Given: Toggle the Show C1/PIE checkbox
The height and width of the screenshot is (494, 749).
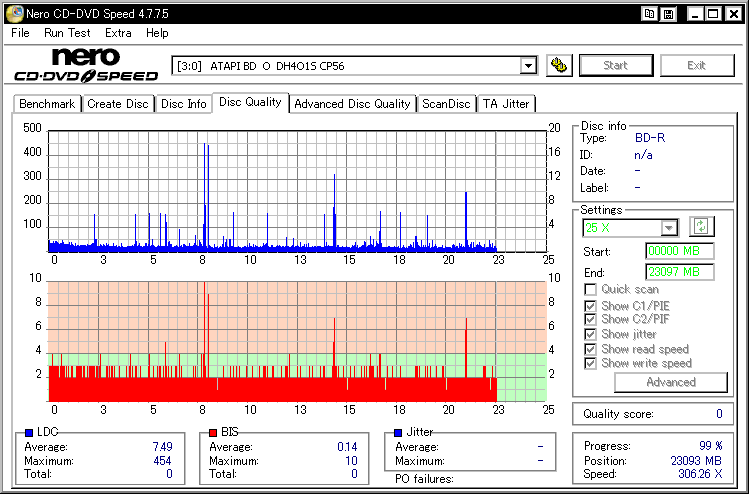Looking at the screenshot, I should tap(590, 306).
